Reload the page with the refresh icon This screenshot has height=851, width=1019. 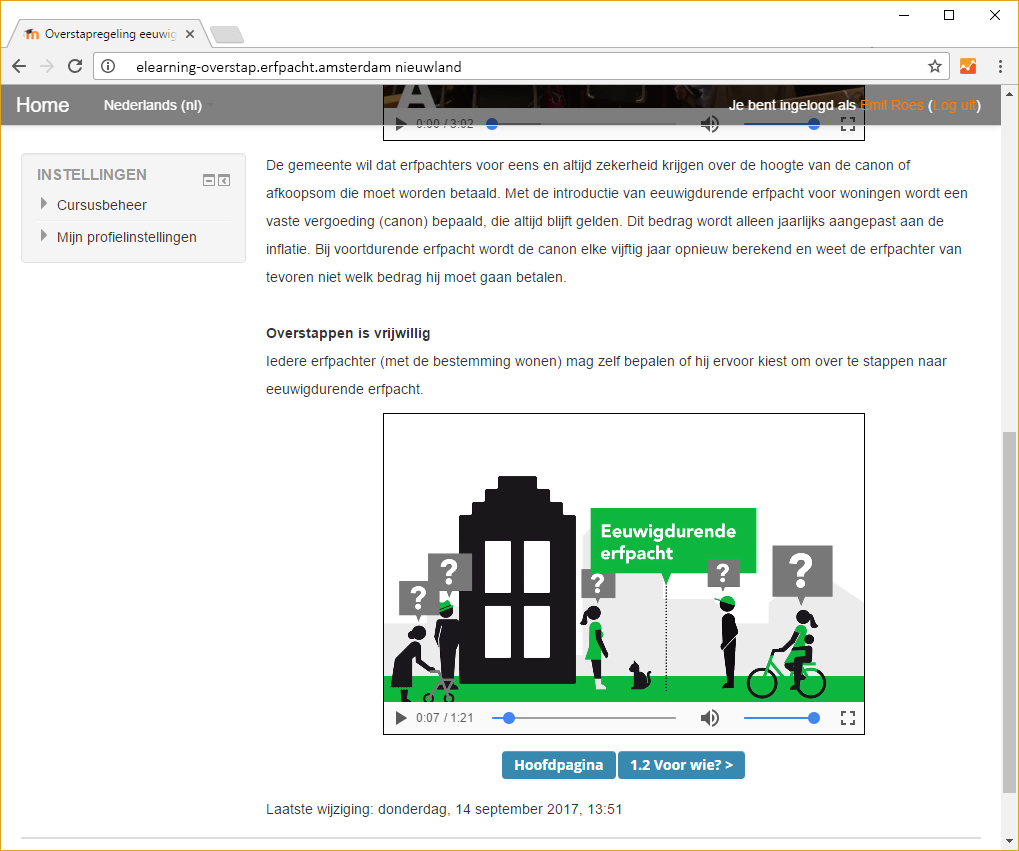click(x=75, y=66)
